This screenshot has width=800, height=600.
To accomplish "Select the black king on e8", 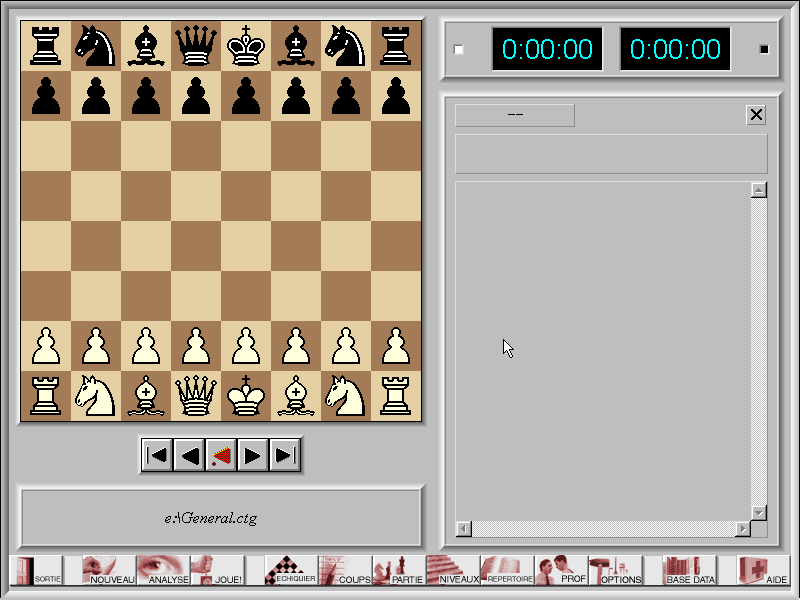I will [x=246, y=46].
